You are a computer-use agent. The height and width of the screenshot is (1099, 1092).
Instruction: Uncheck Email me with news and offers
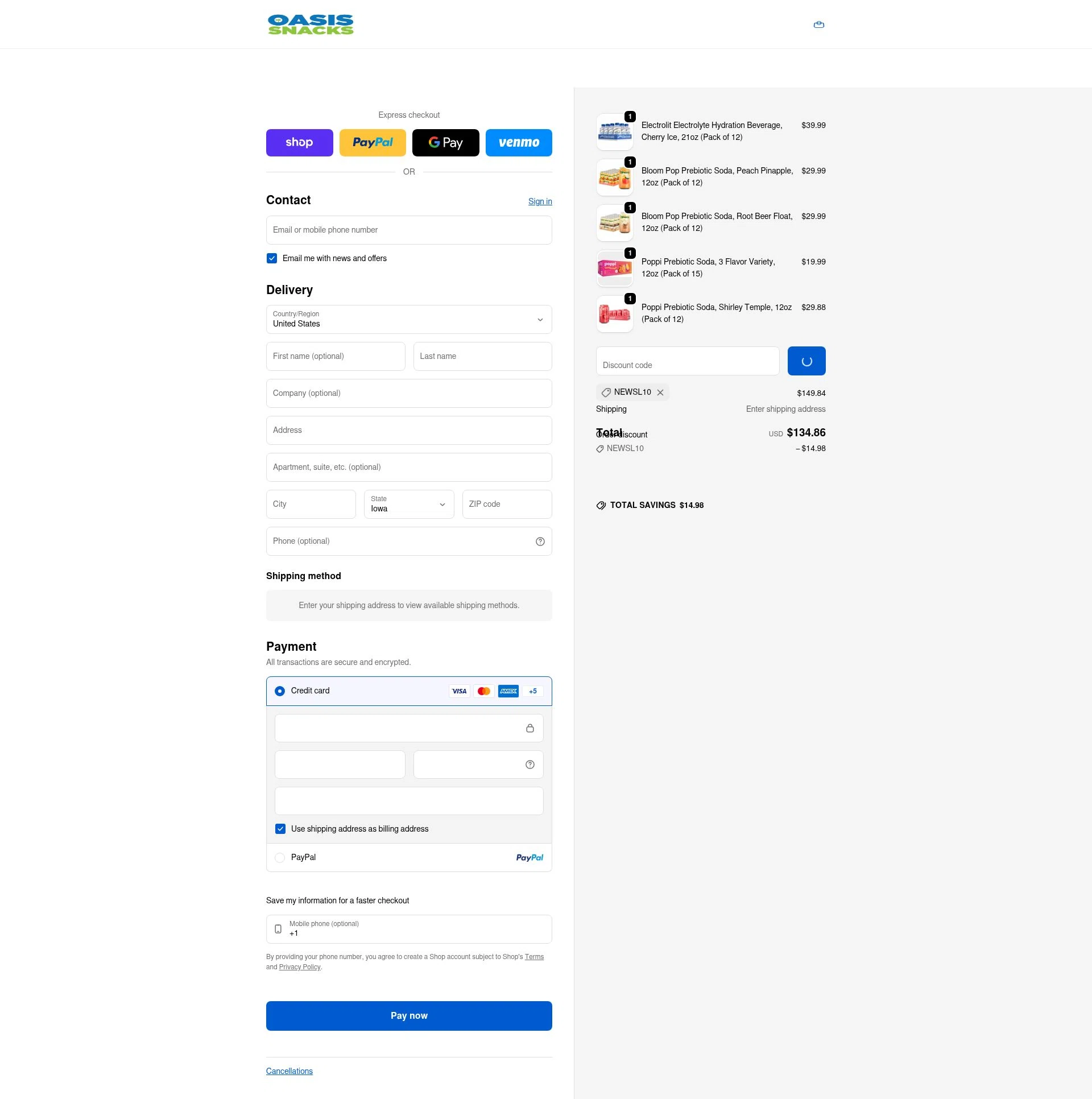point(272,258)
